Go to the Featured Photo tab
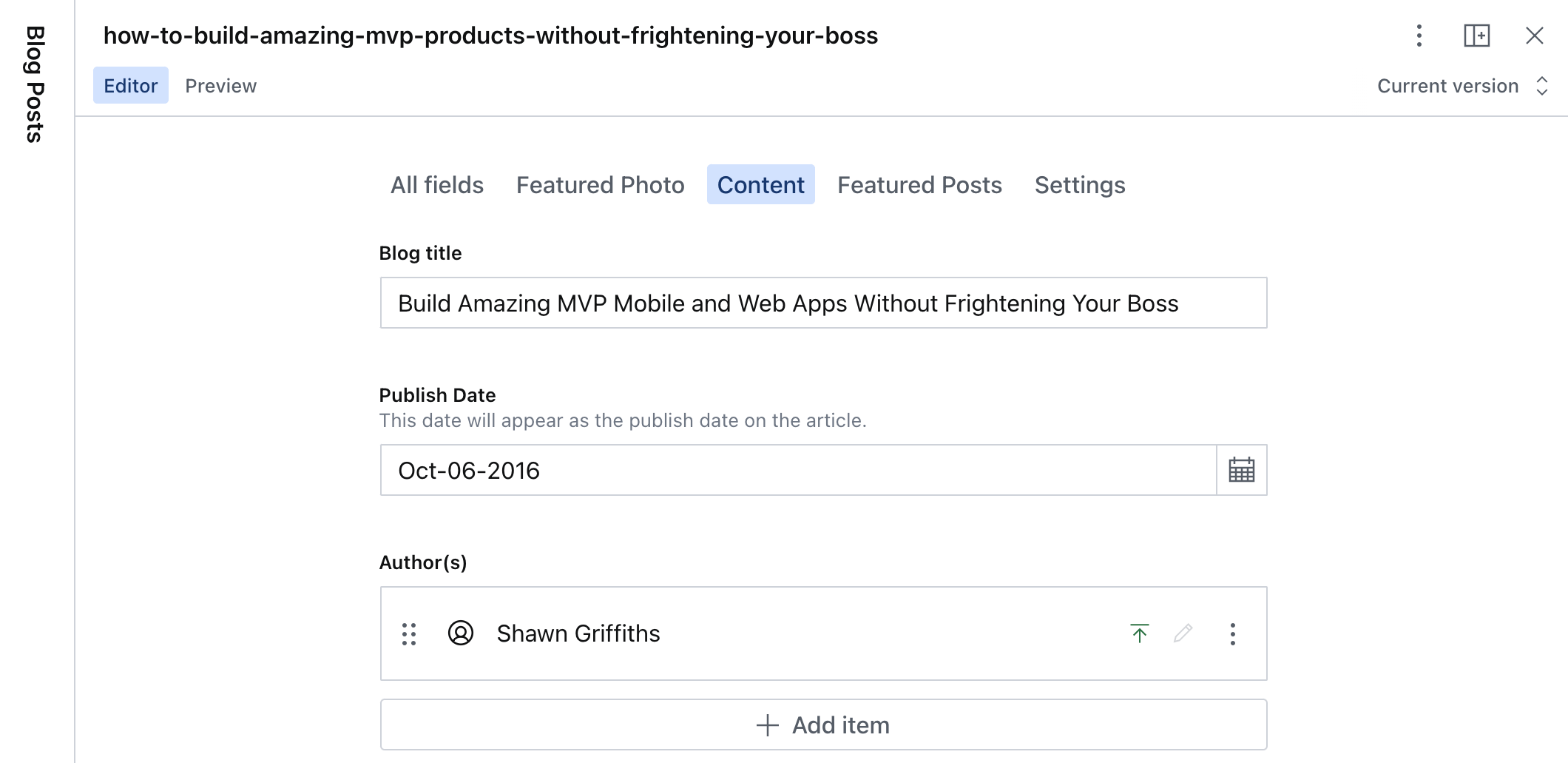The image size is (1568, 763). coord(600,185)
